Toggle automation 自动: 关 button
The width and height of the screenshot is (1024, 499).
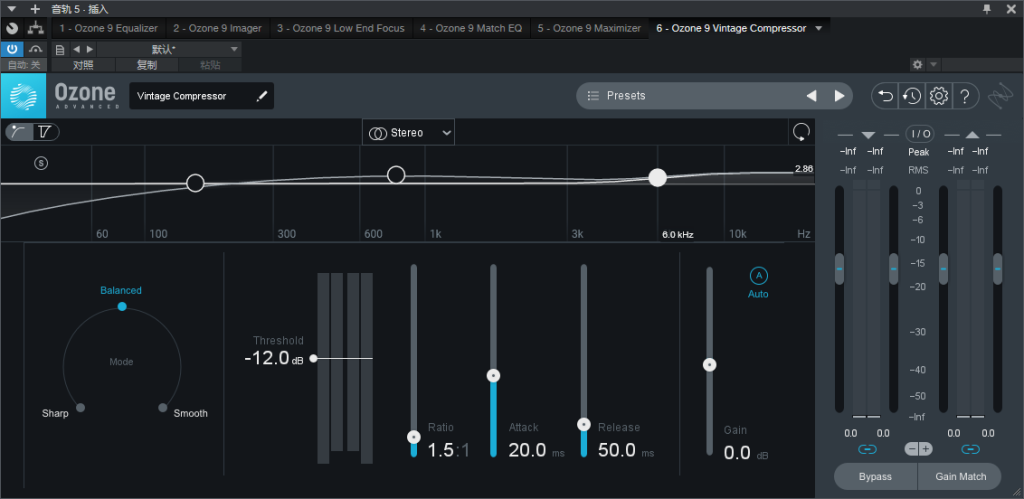pyautogui.click(x=24, y=65)
